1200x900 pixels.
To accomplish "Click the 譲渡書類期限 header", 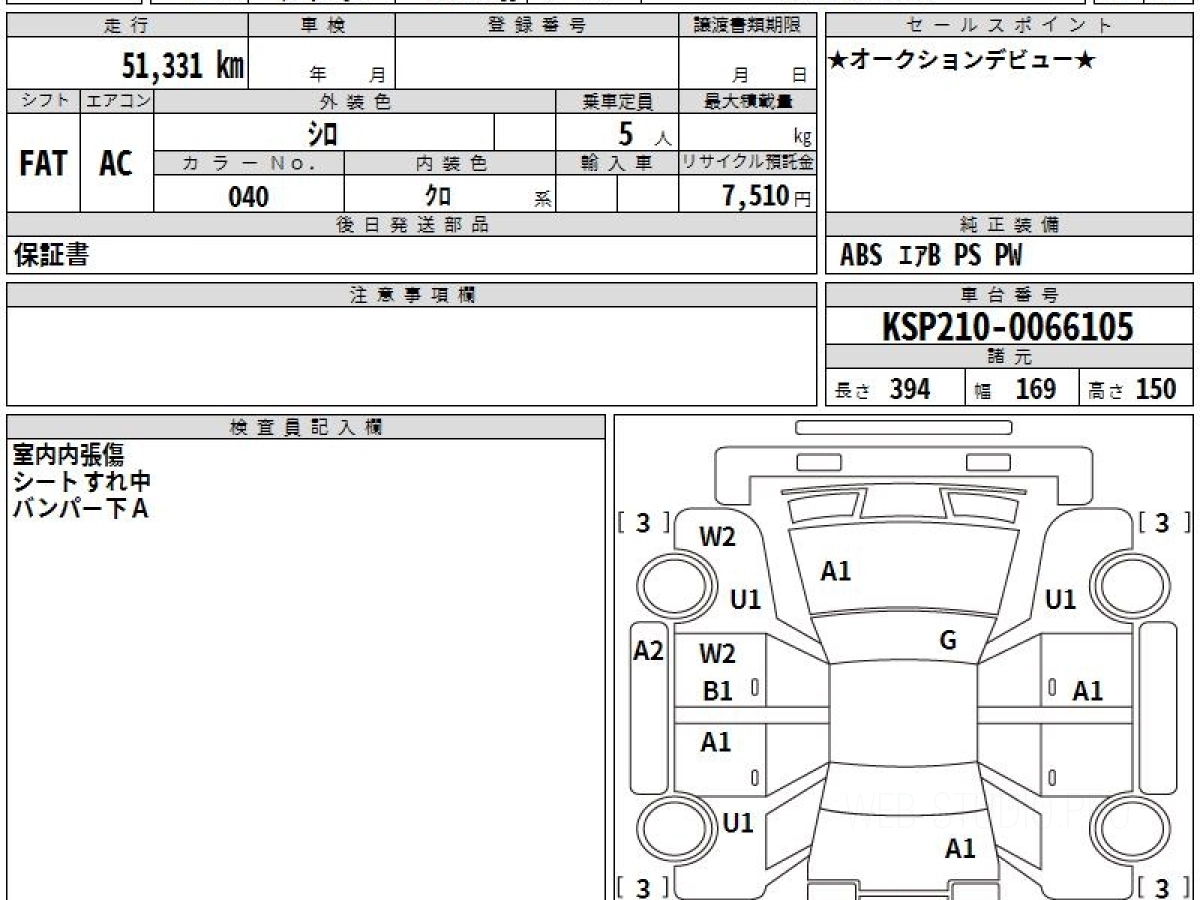I will pyautogui.click(x=747, y=26).
